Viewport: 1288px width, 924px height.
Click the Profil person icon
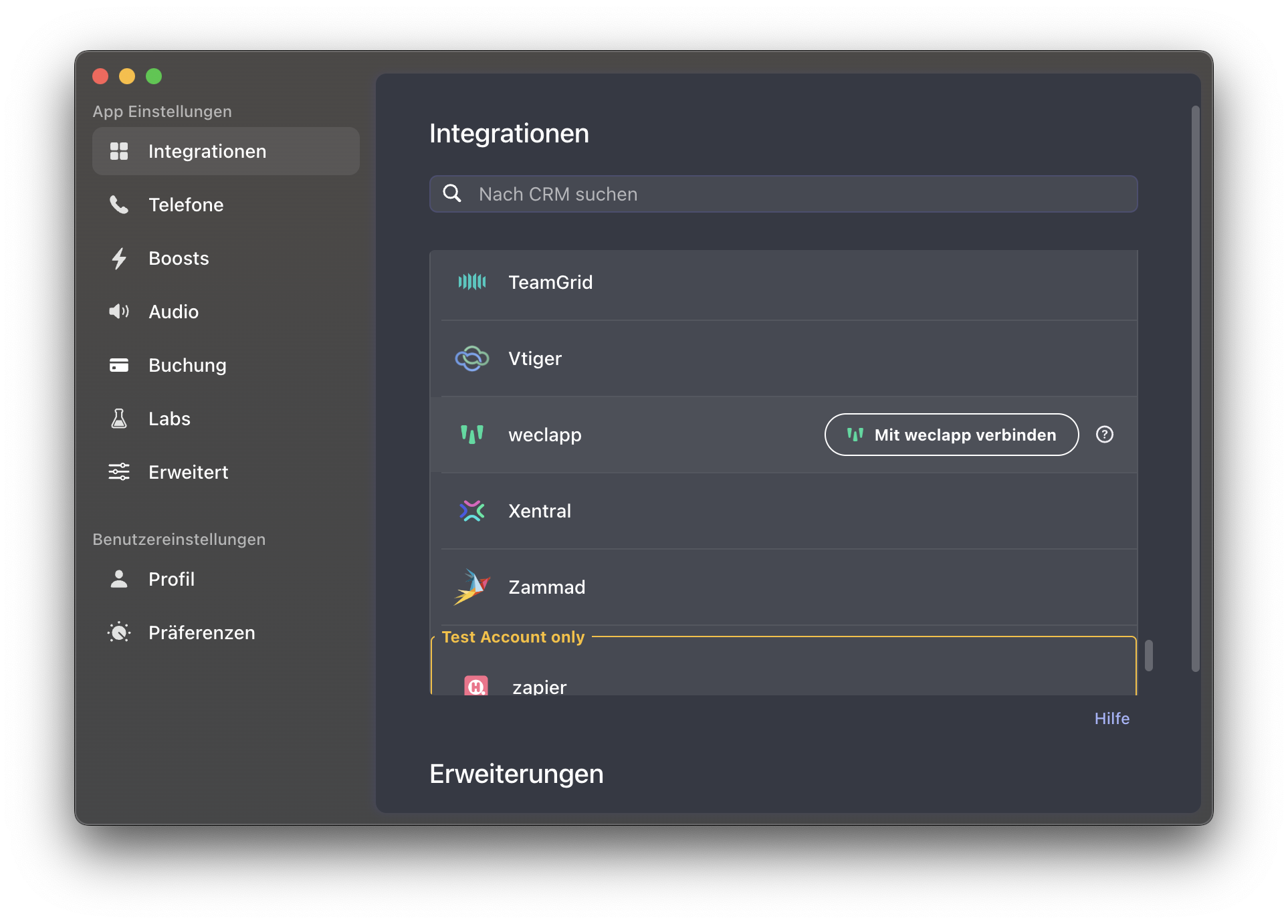point(119,579)
